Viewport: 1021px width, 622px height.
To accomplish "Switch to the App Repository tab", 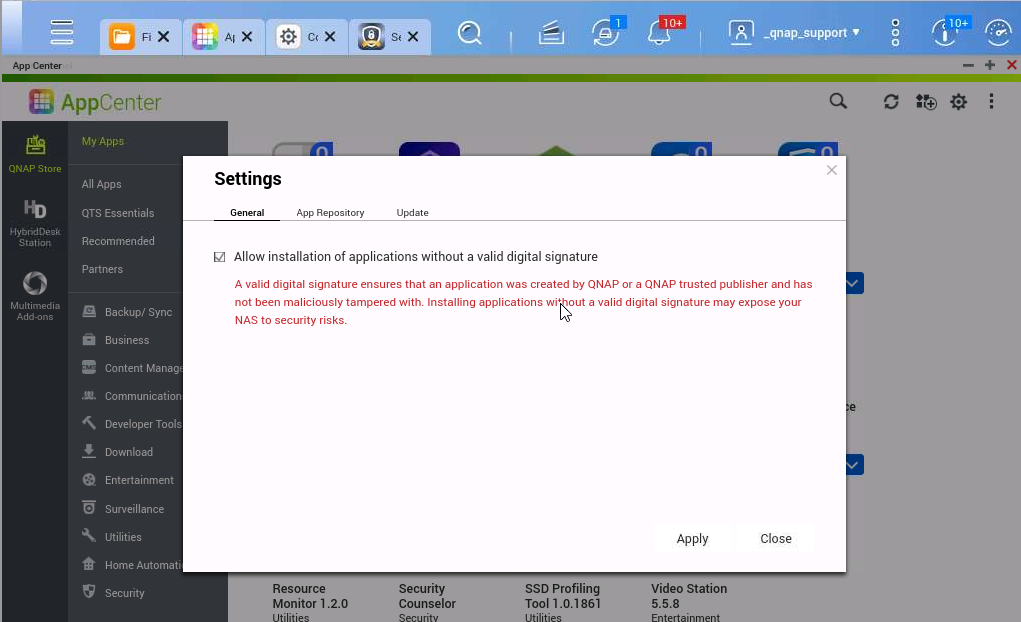I will point(330,212).
